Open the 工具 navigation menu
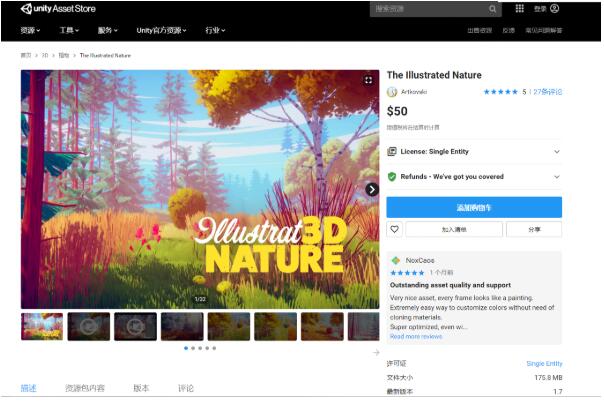 69,30
